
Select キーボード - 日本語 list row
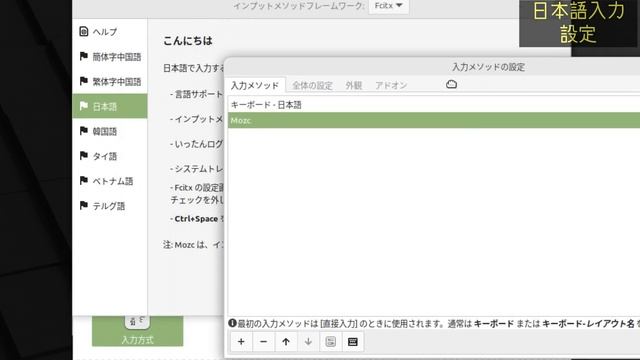click(434, 105)
